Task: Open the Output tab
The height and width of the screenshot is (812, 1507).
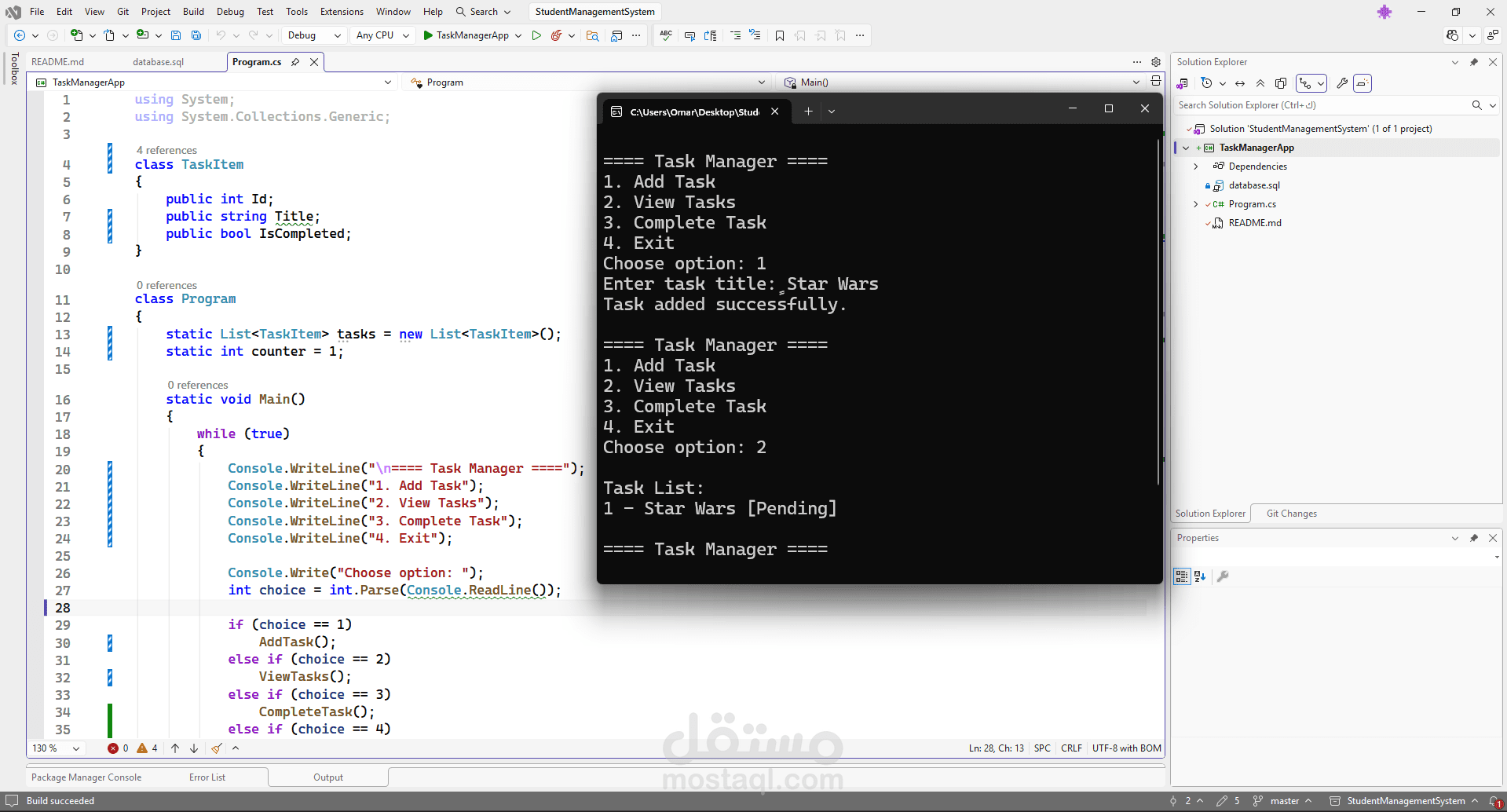Action: [x=328, y=777]
